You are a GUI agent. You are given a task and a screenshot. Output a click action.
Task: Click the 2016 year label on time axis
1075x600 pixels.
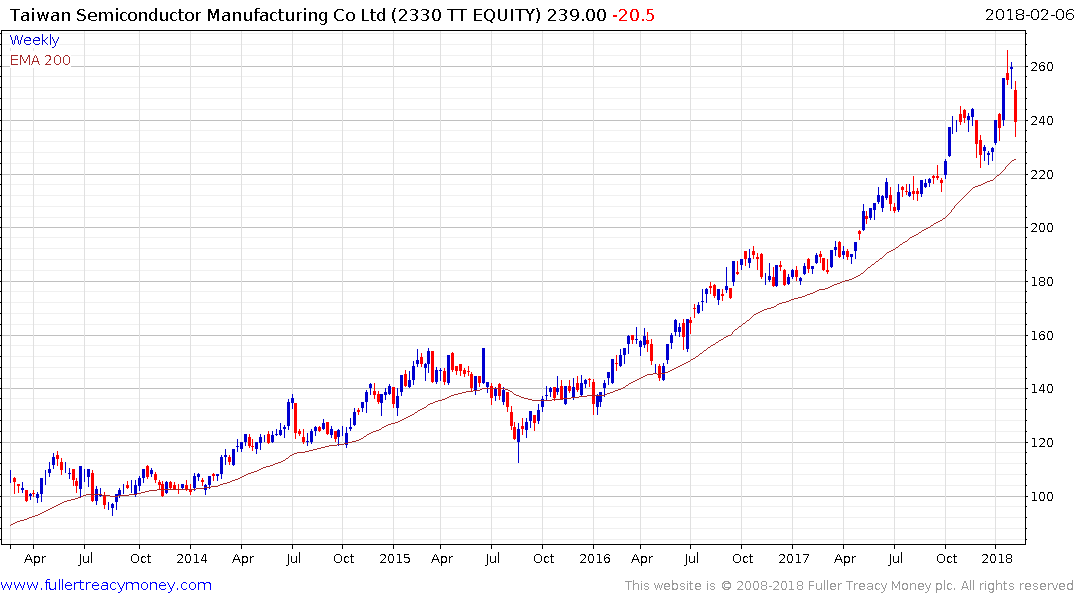click(594, 558)
